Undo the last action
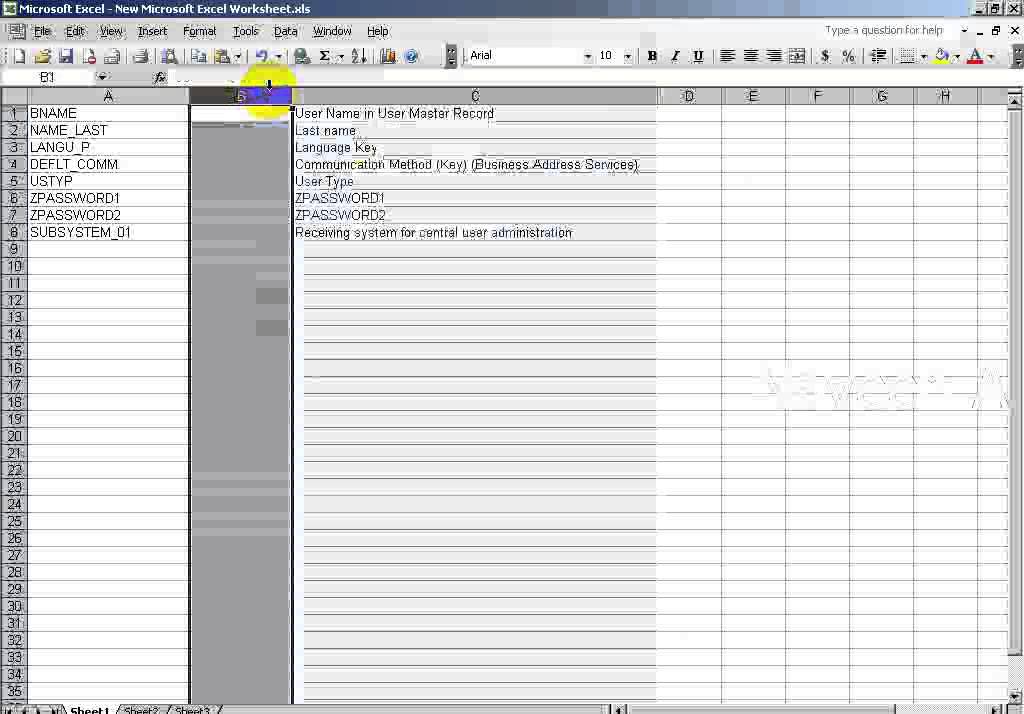This screenshot has width=1024, height=714. point(261,56)
